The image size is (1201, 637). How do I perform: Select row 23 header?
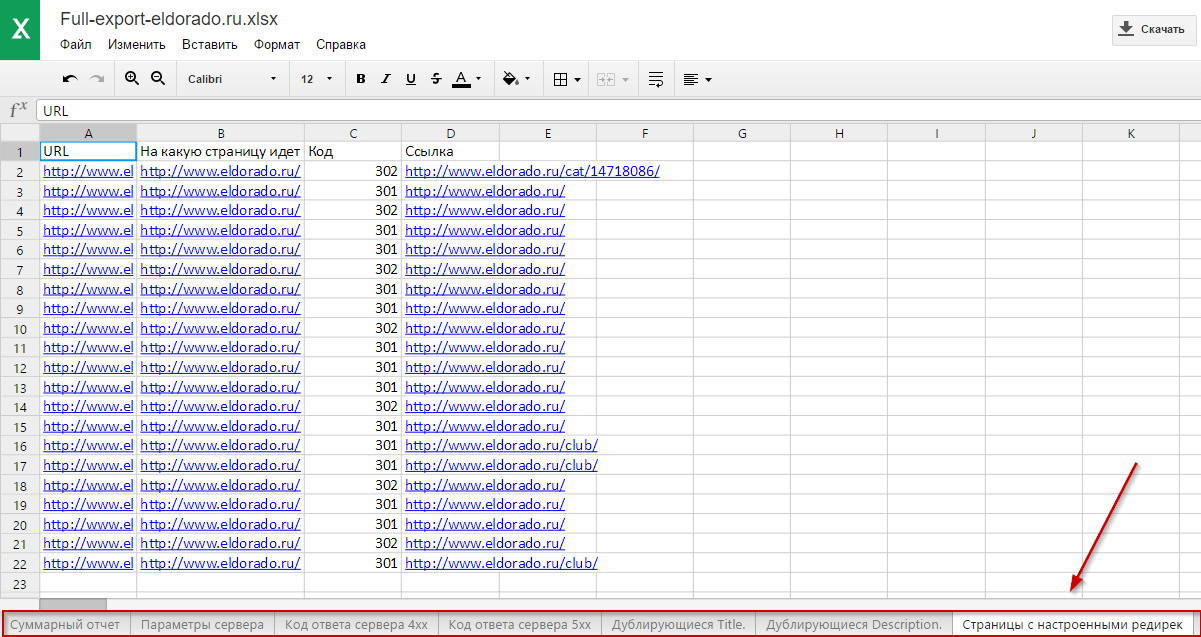click(x=20, y=583)
